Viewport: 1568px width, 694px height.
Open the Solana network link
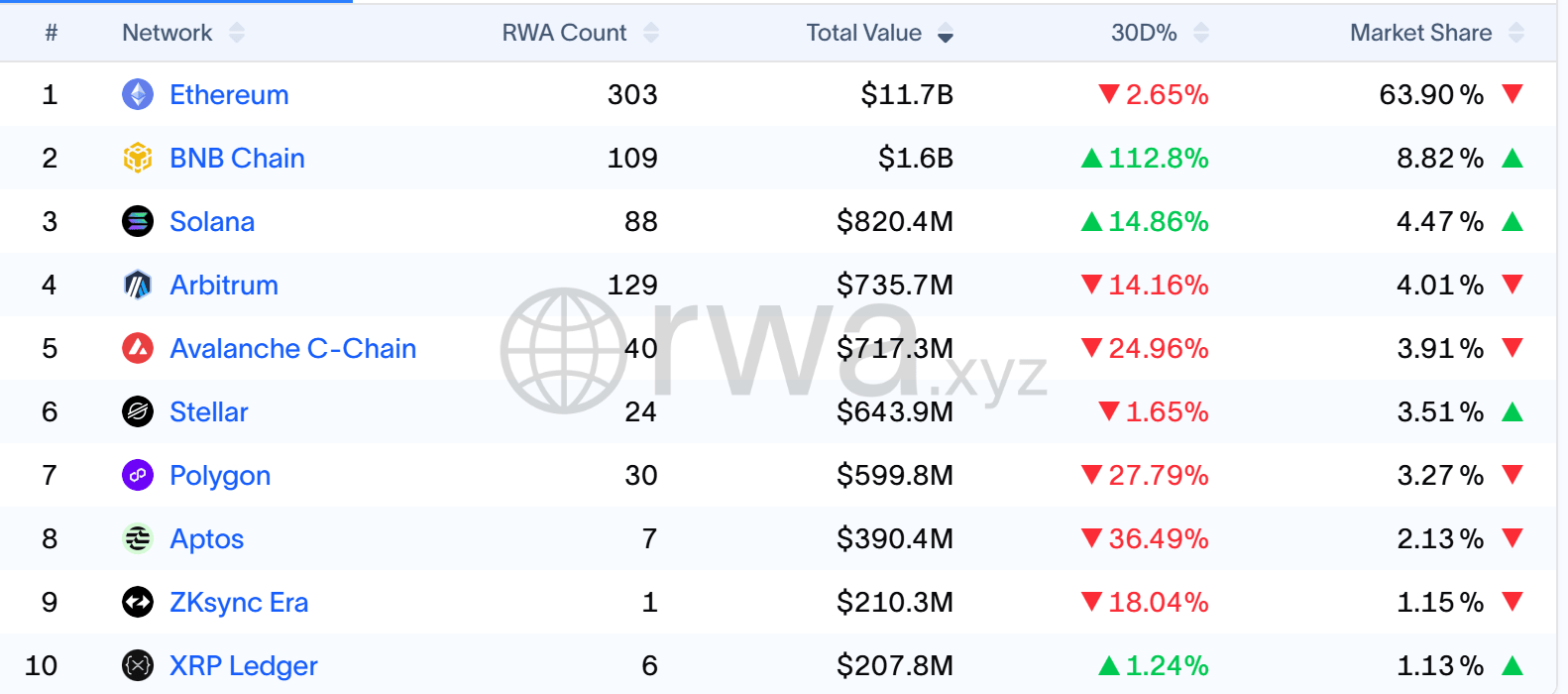coord(212,221)
